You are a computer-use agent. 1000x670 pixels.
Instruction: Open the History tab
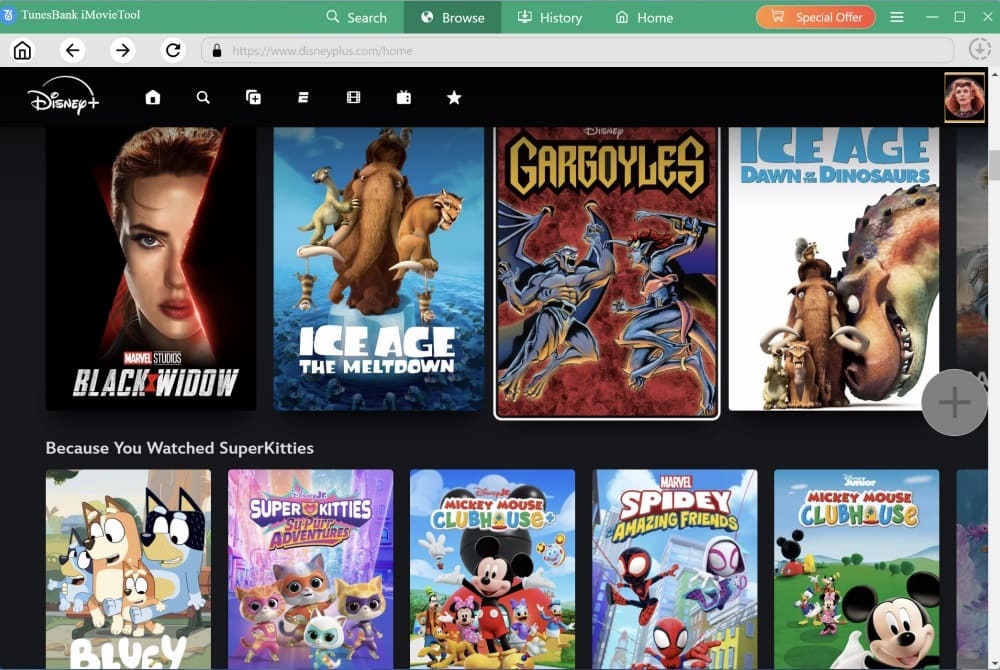[549, 17]
